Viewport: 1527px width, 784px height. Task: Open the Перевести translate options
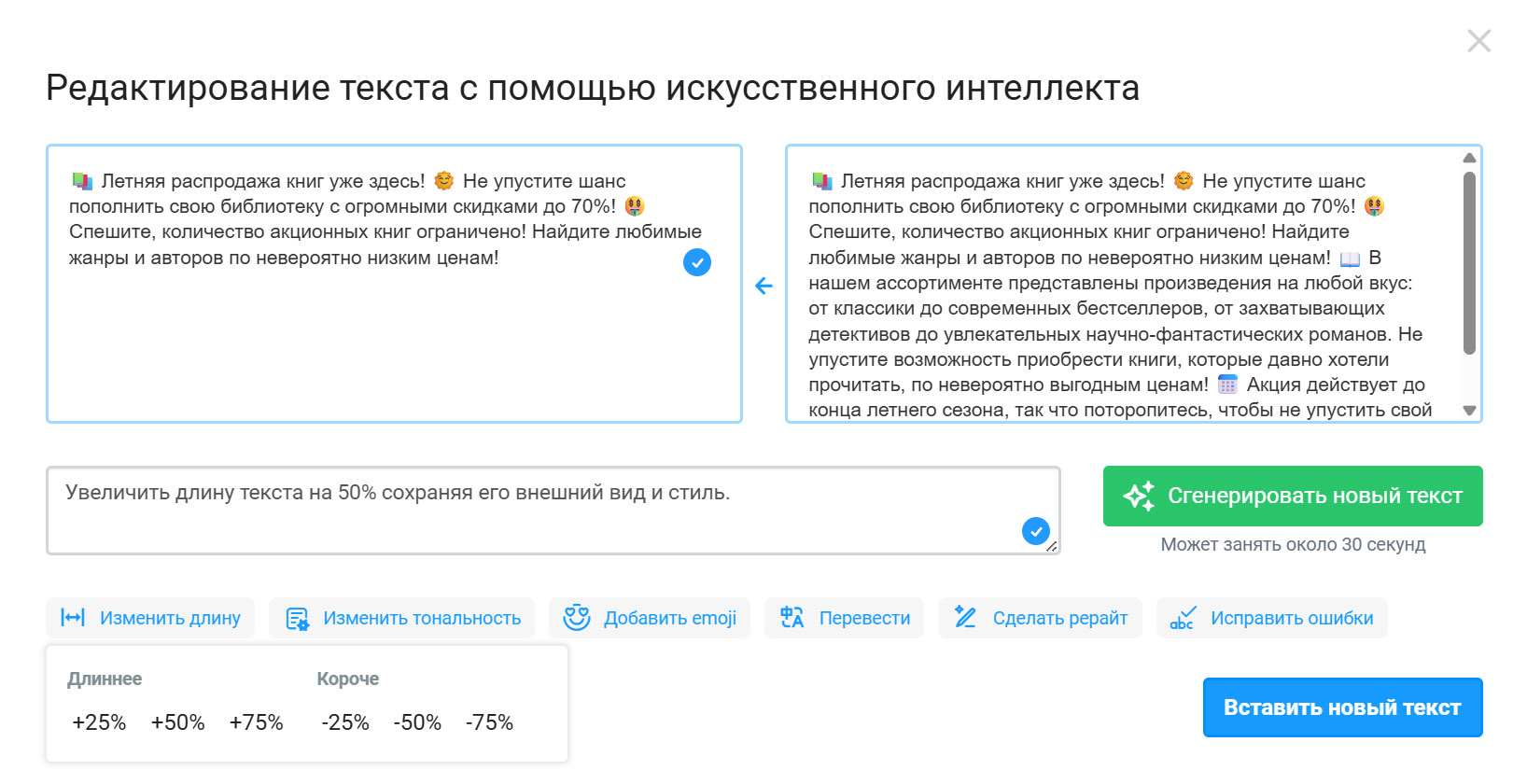[845, 618]
